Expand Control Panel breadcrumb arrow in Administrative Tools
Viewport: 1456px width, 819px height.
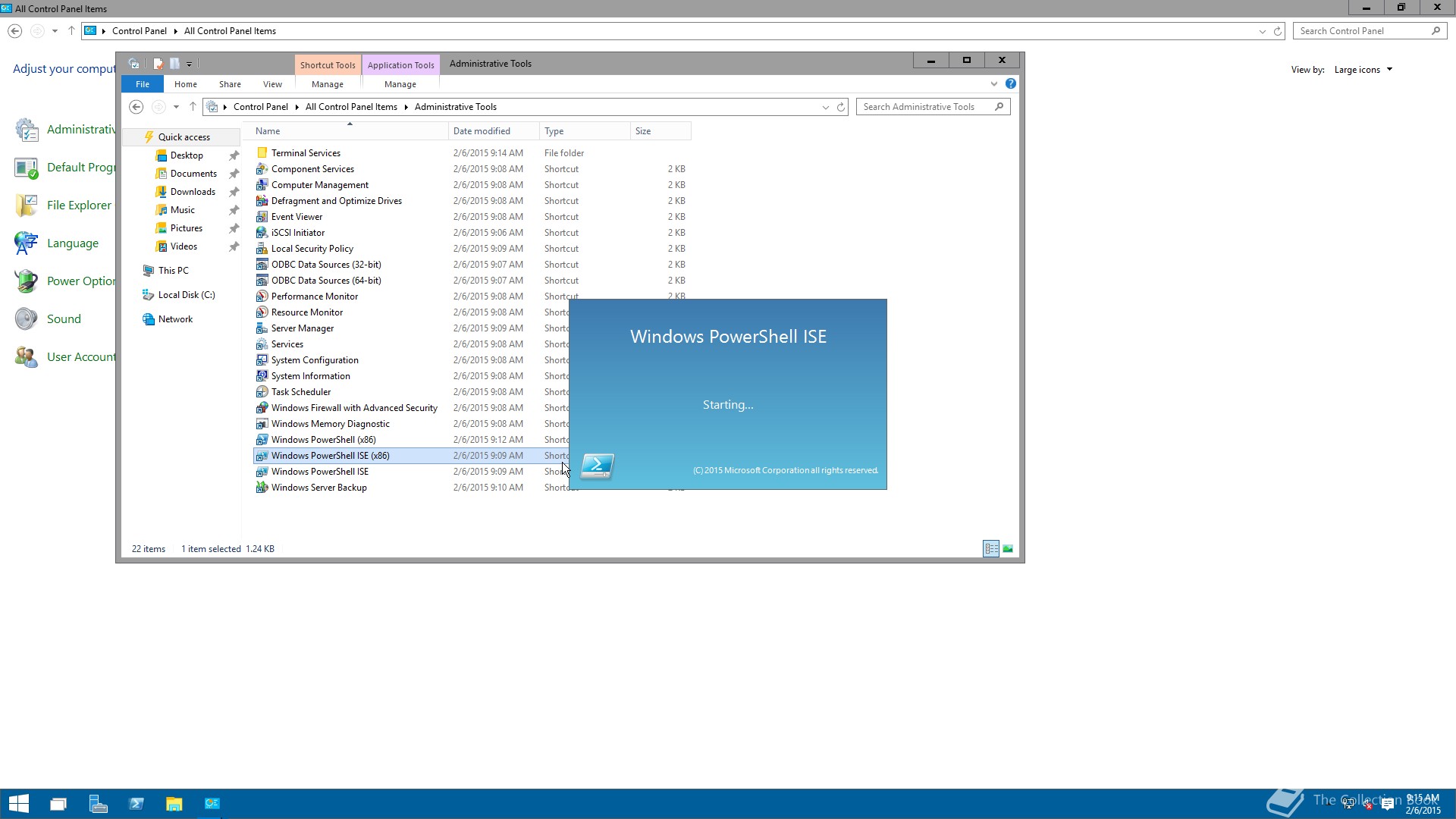coord(297,107)
